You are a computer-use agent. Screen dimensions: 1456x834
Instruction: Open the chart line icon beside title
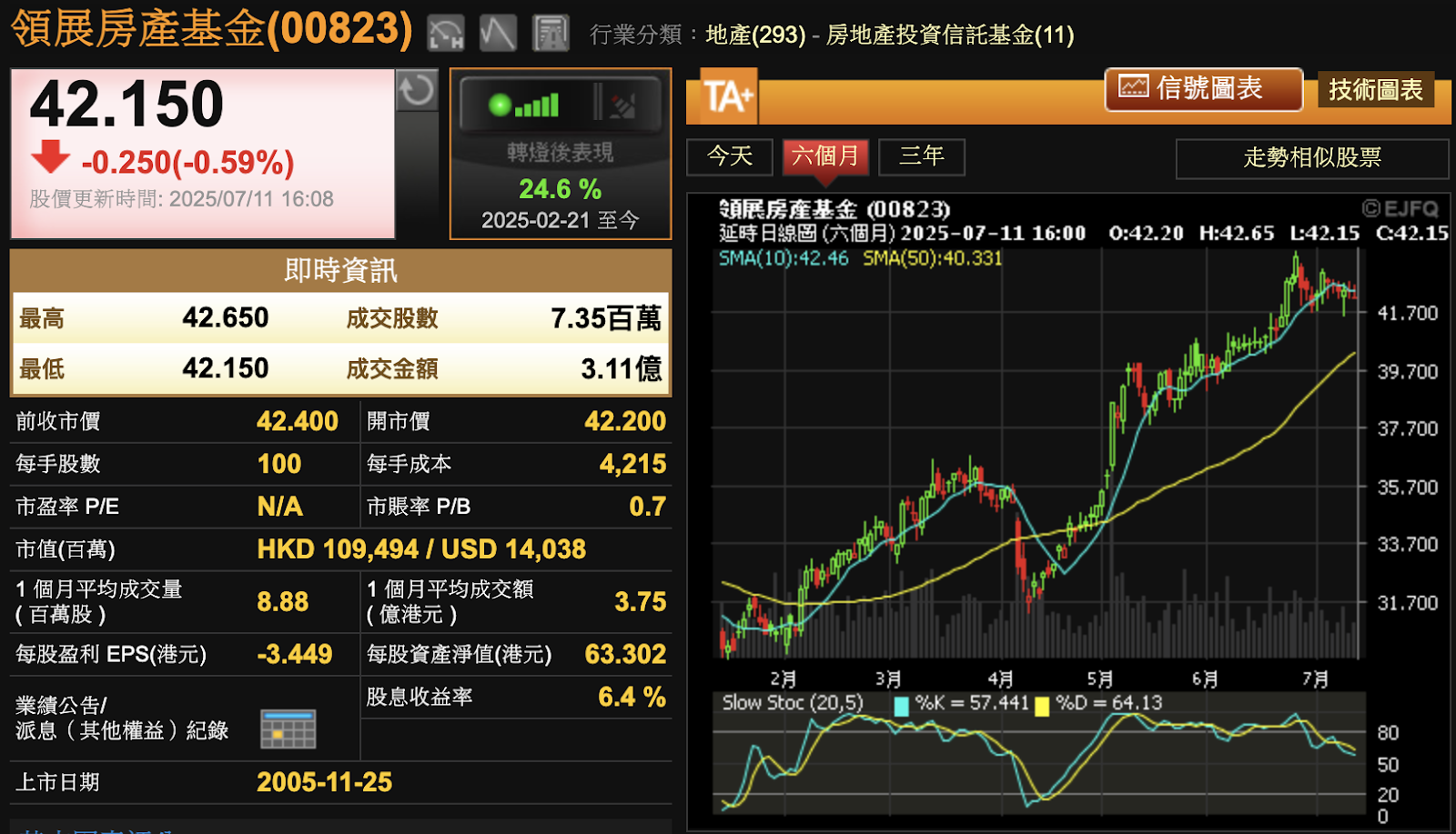[498, 34]
